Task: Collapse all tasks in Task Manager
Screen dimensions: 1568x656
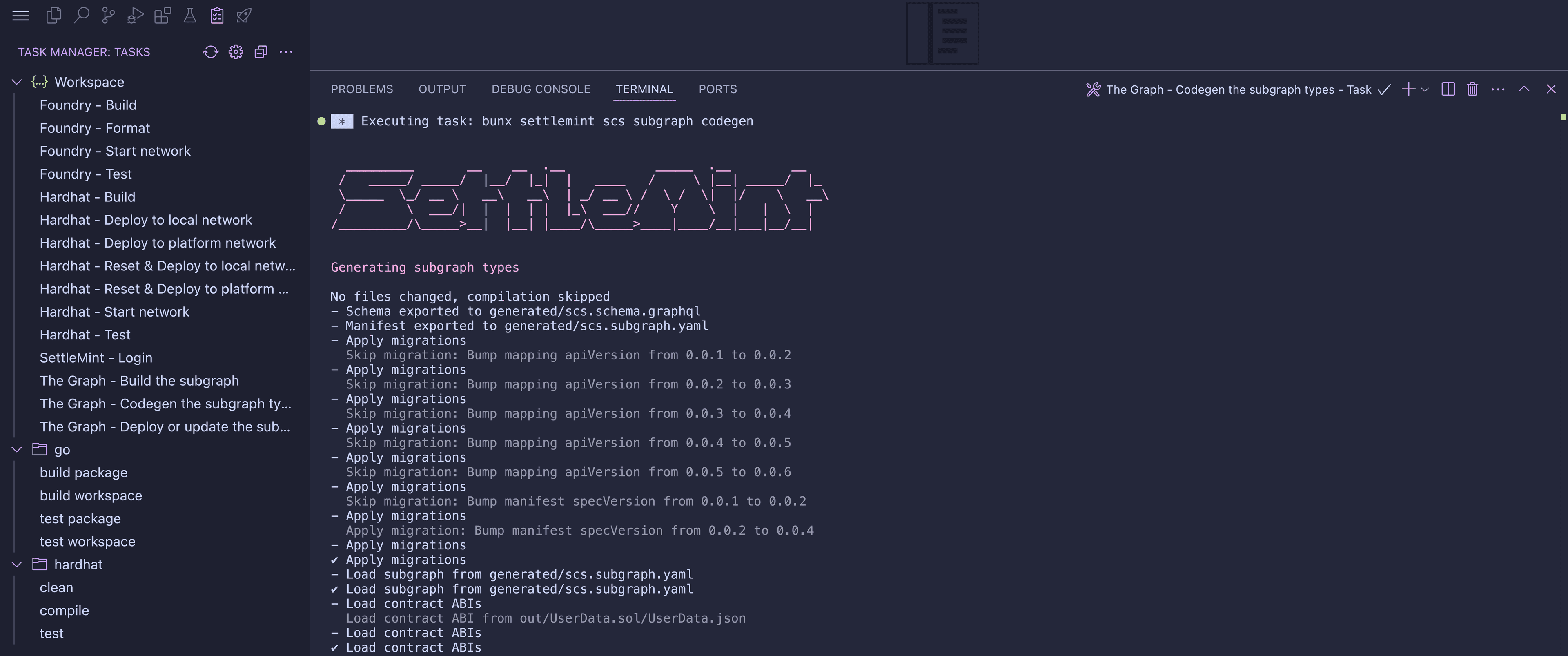Action: pyautogui.click(x=261, y=52)
